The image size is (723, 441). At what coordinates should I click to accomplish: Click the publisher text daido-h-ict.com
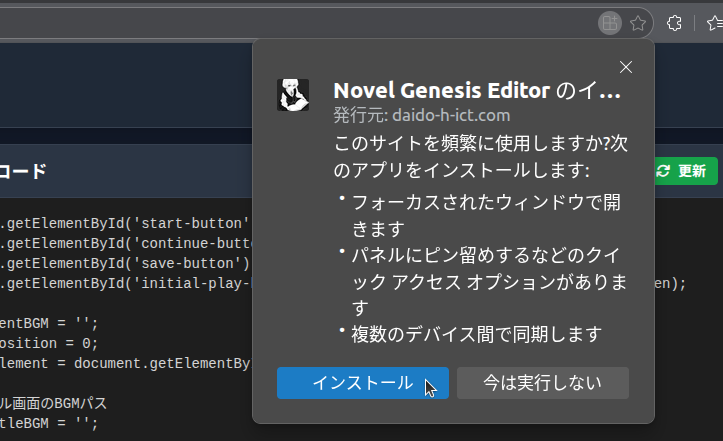pyautogui.click(x=422, y=115)
